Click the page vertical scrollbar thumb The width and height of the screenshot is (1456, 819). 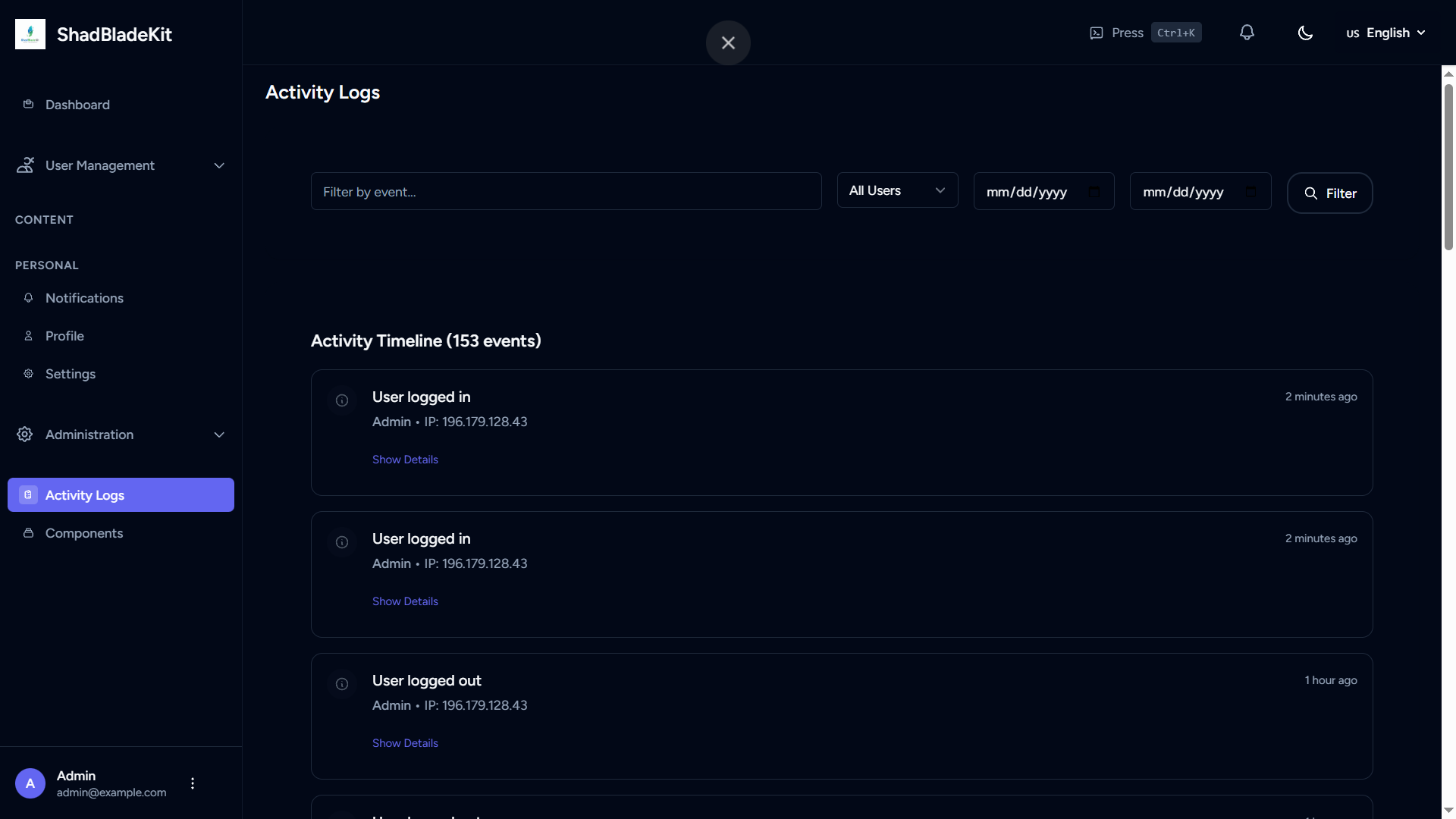(x=1448, y=167)
